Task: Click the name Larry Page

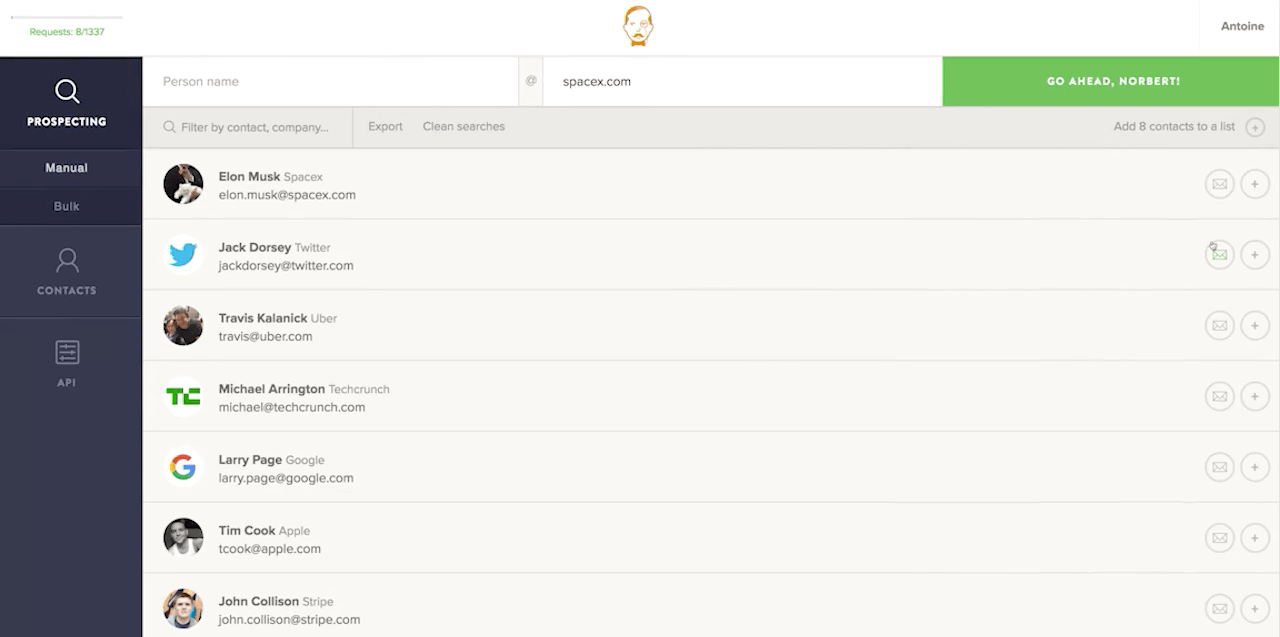Action: 250,460
